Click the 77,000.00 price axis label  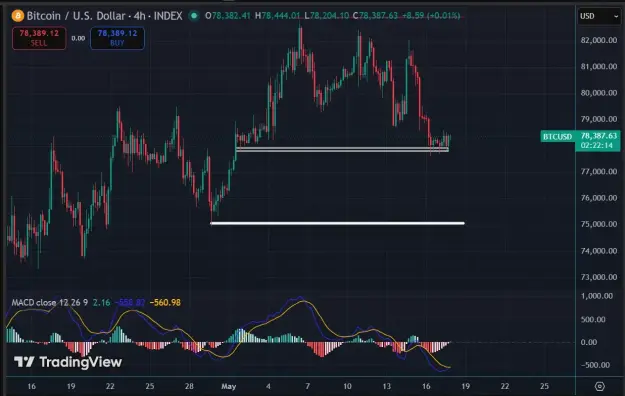(x=599, y=171)
